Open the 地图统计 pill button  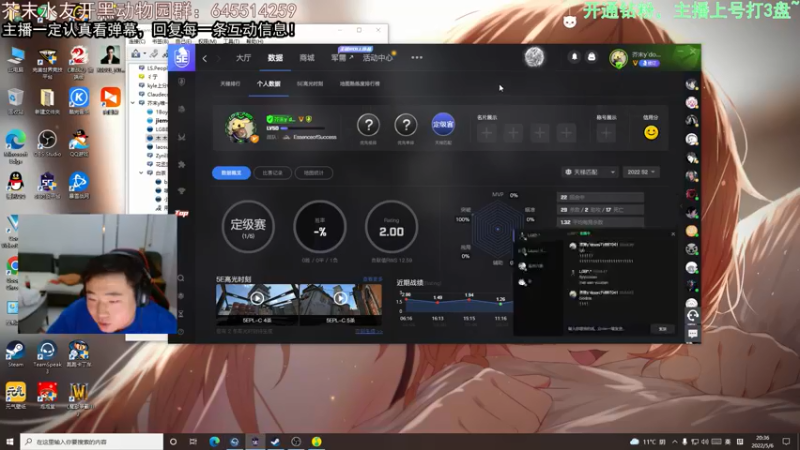click(x=314, y=173)
